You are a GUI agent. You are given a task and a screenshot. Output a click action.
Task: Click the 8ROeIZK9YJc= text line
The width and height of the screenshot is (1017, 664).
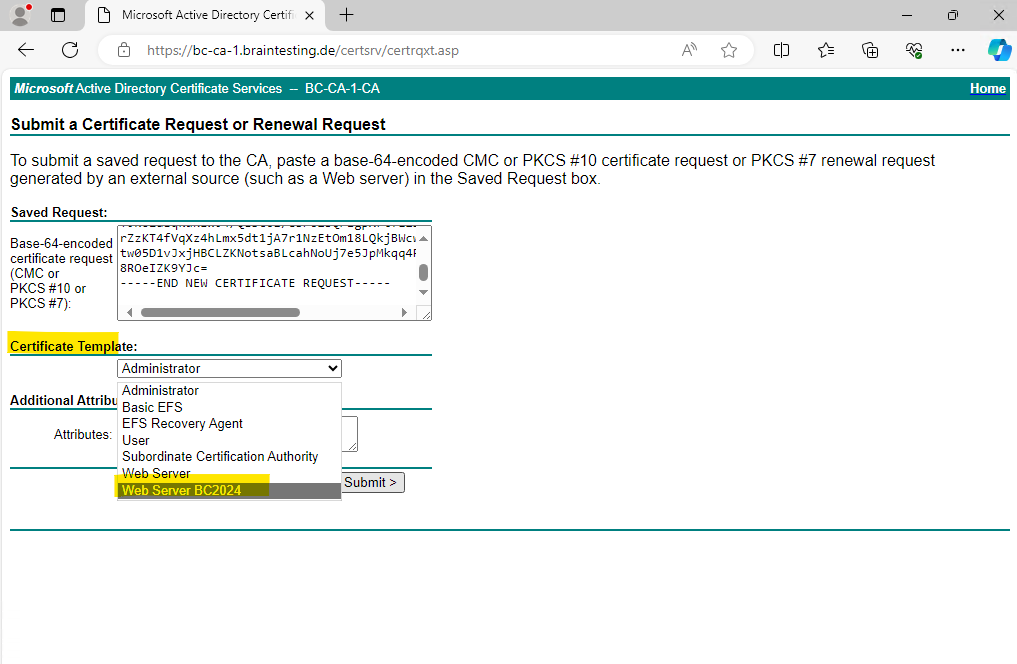pos(163,268)
